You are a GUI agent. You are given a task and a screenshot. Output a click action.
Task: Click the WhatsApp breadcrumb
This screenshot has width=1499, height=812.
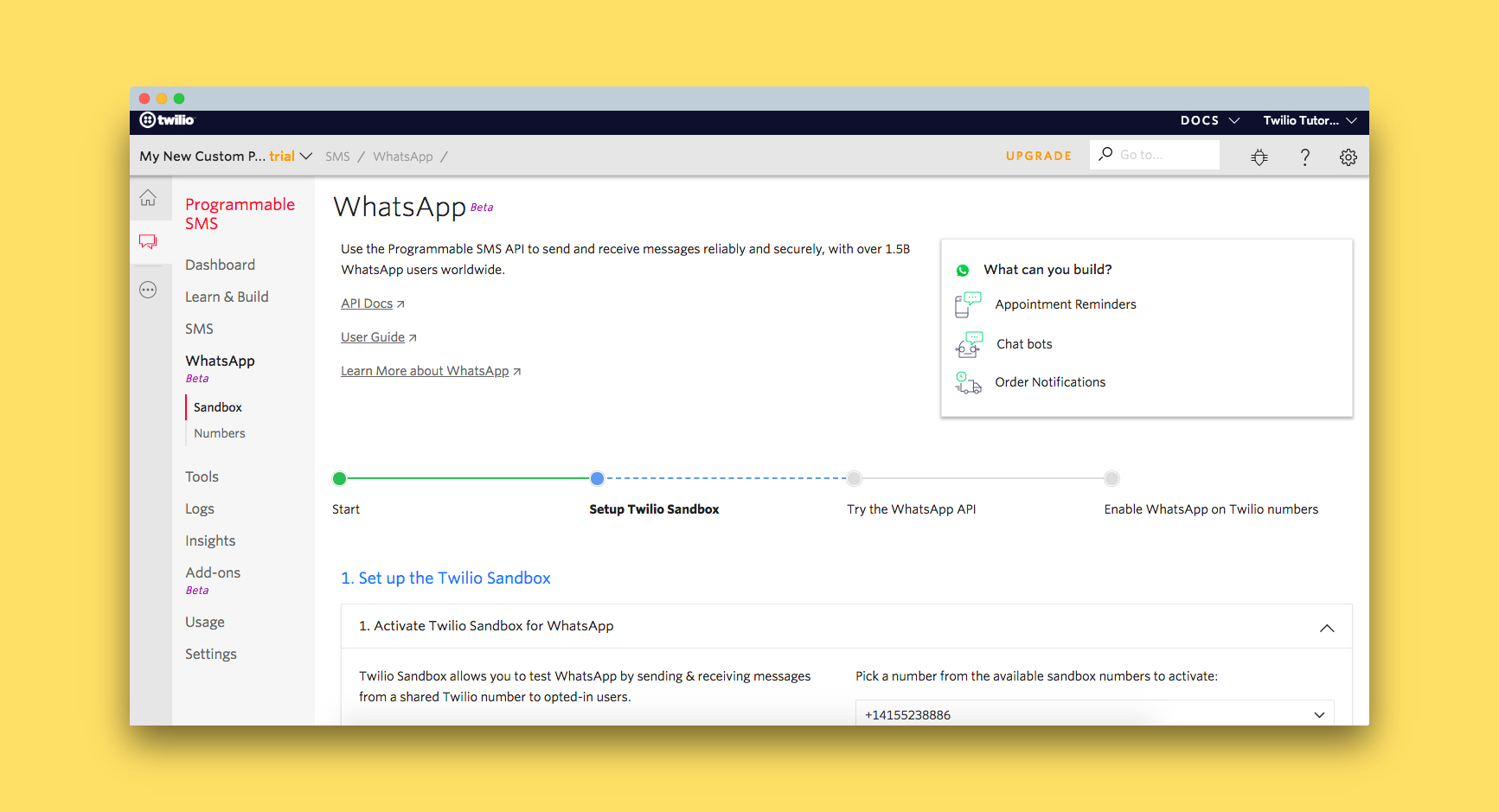(x=403, y=157)
